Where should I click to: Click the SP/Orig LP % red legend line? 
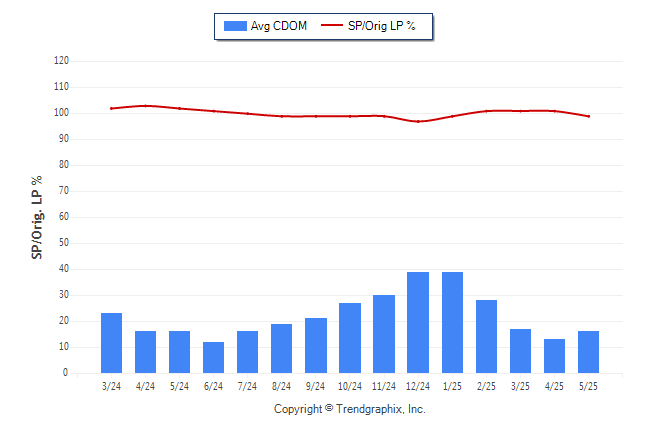pyautogui.click(x=332, y=25)
